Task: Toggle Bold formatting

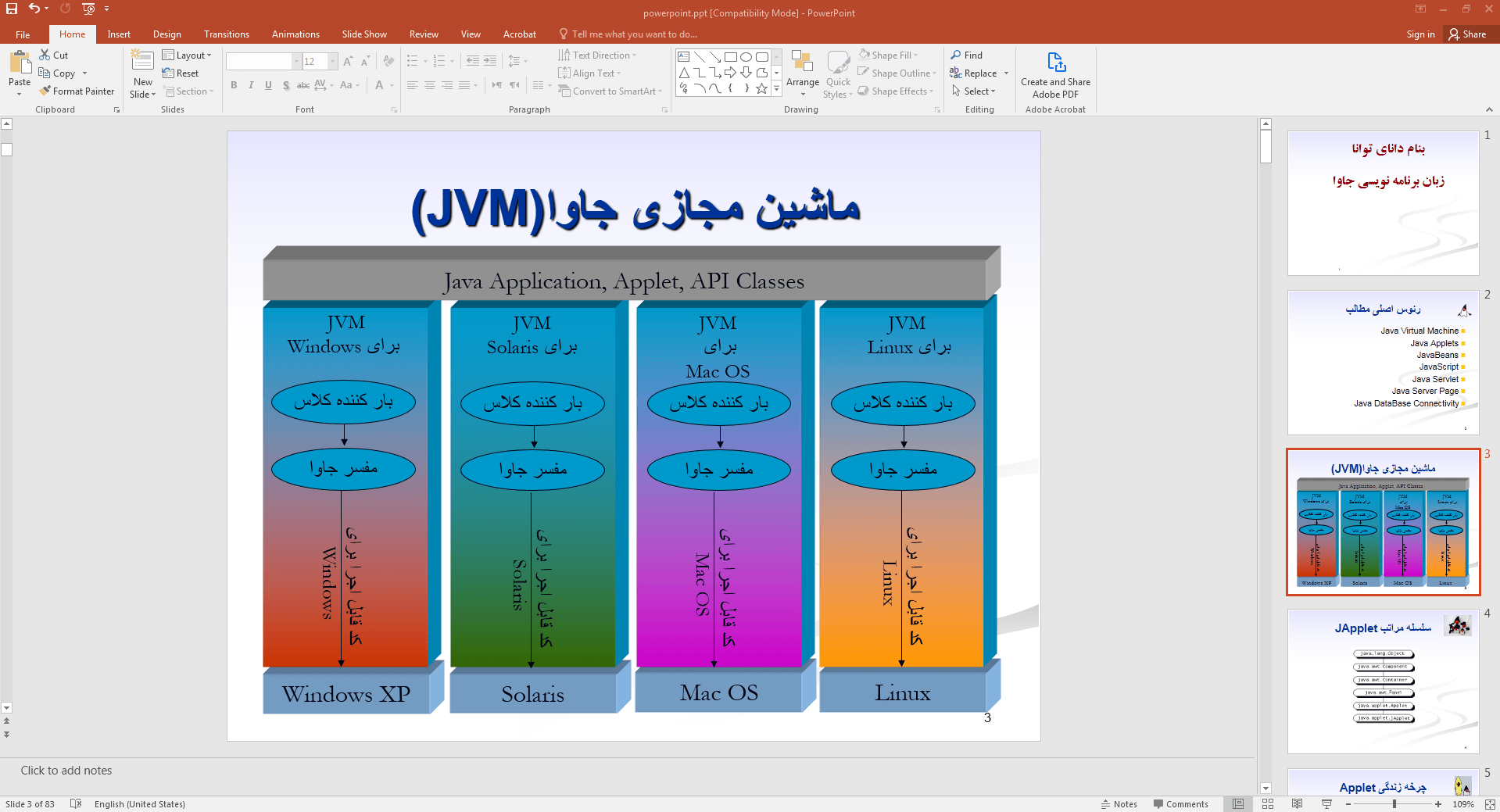Action: click(x=234, y=85)
